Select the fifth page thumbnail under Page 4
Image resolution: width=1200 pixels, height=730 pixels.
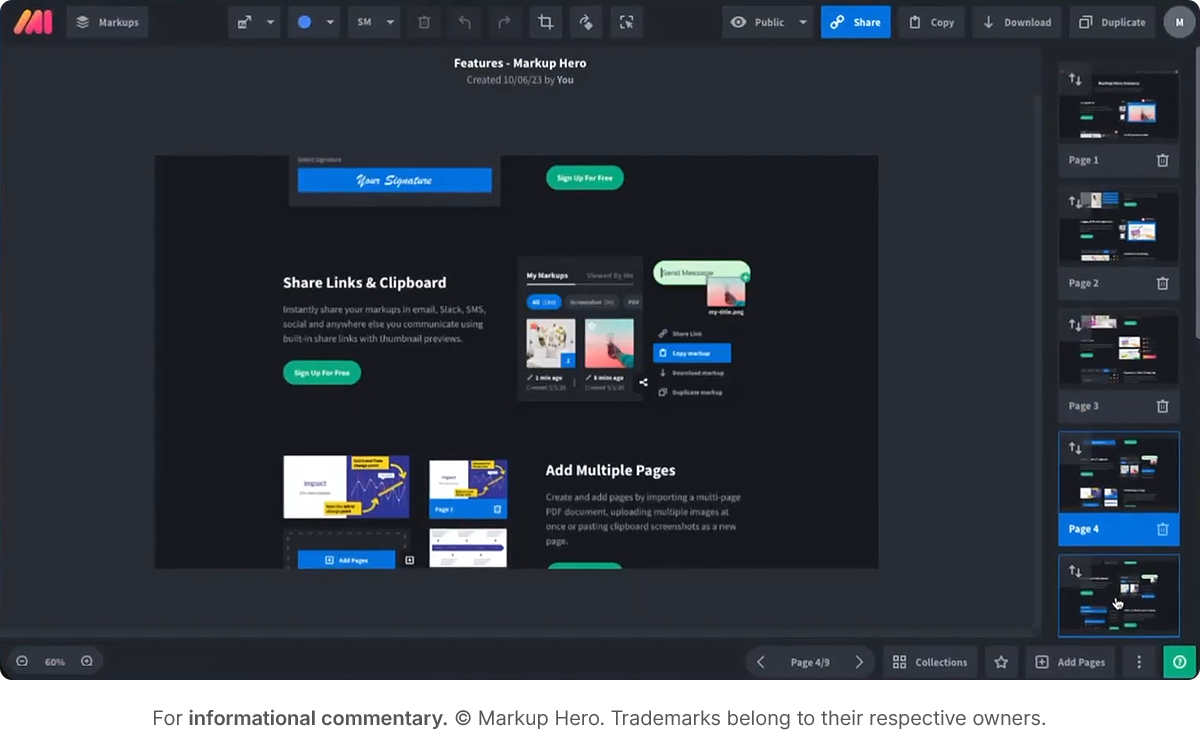1119,596
